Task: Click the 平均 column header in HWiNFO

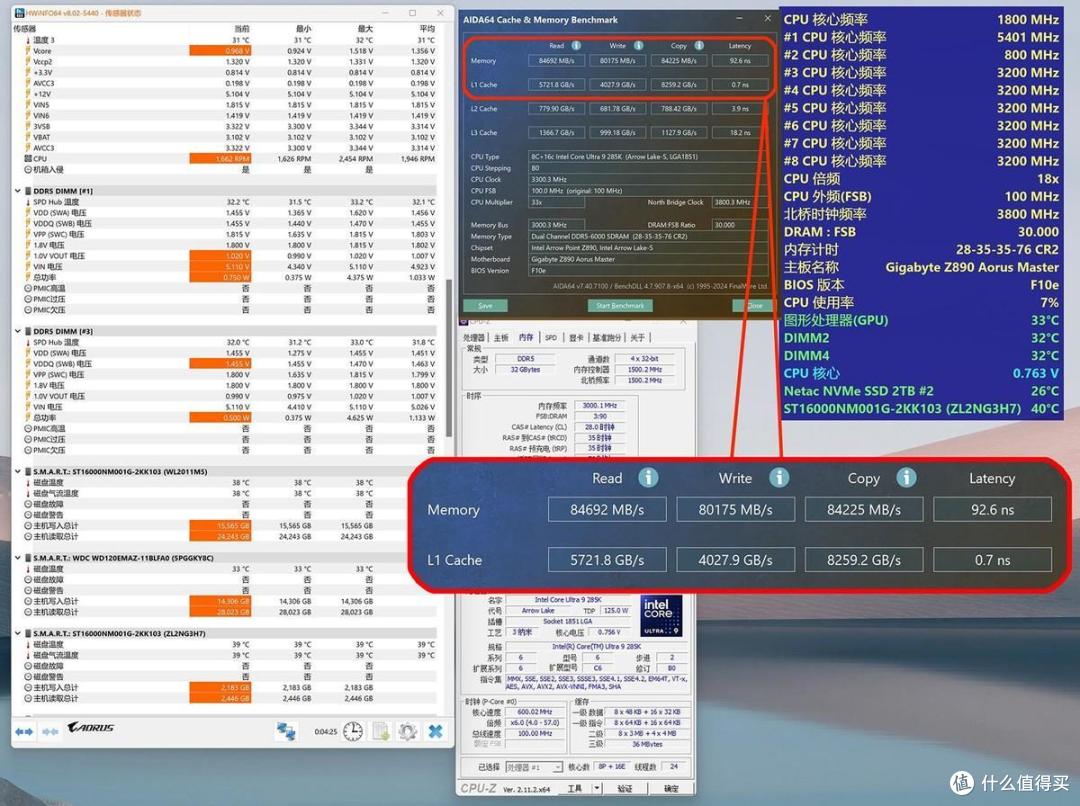Action: tap(427, 29)
